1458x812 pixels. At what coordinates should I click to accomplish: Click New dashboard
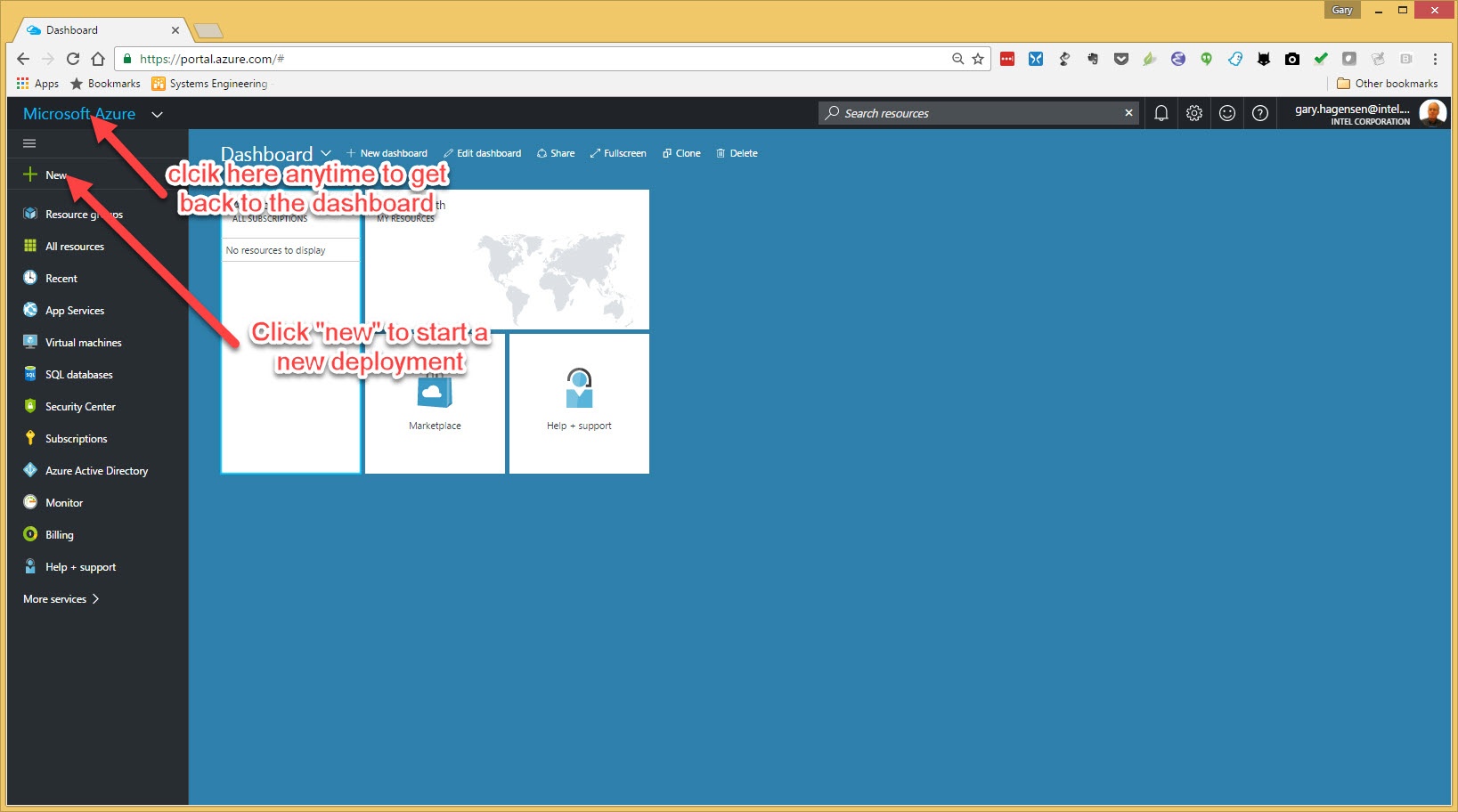(x=387, y=153)
